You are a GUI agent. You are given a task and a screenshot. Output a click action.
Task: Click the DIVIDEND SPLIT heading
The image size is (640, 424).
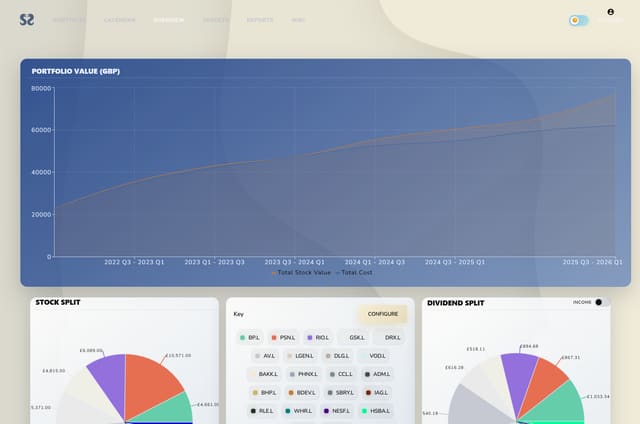pos(456,303)
